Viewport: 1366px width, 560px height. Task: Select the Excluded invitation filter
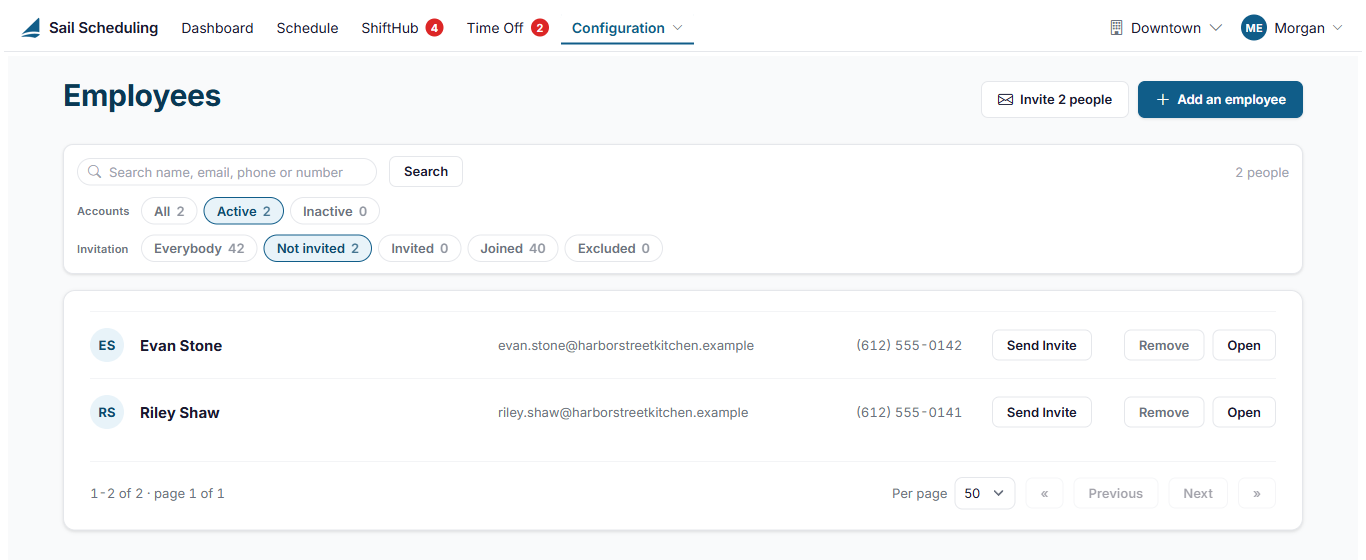click(x=614, y=248)
